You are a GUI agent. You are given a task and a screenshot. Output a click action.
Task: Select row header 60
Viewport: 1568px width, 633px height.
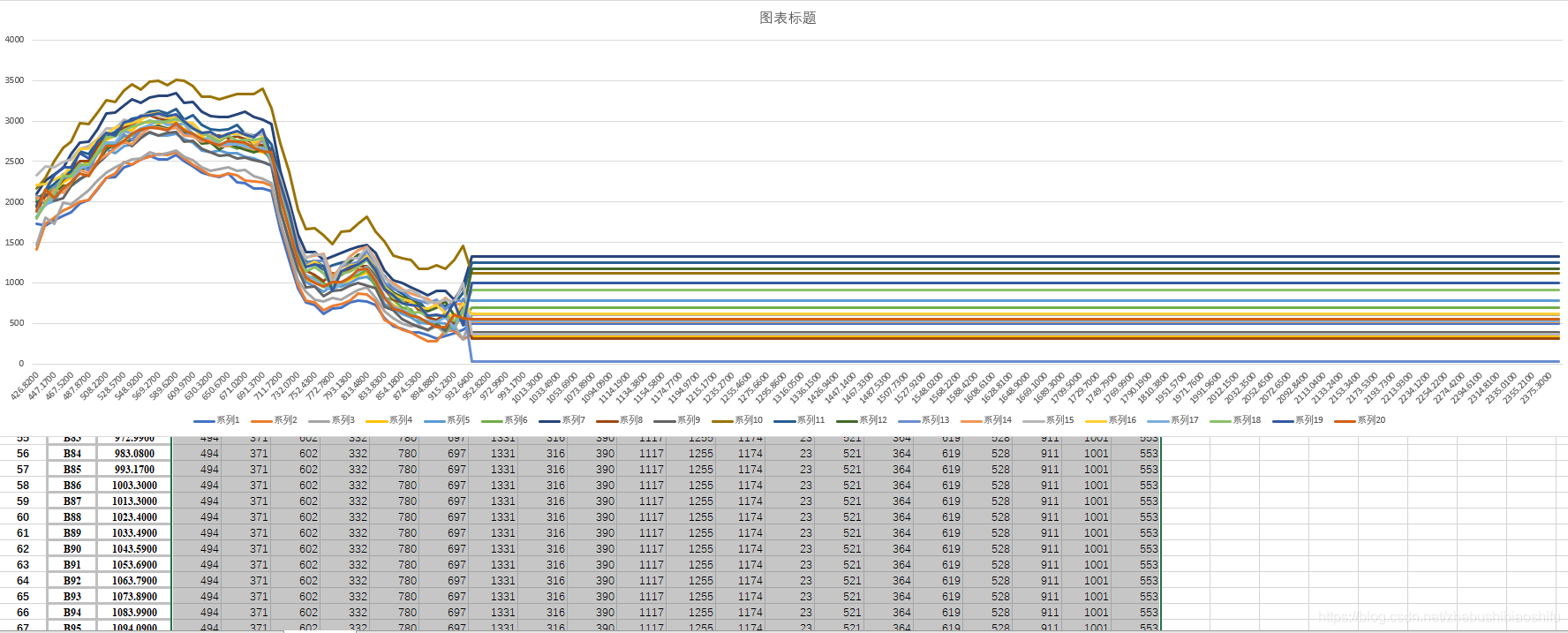(x=23, y=517)
